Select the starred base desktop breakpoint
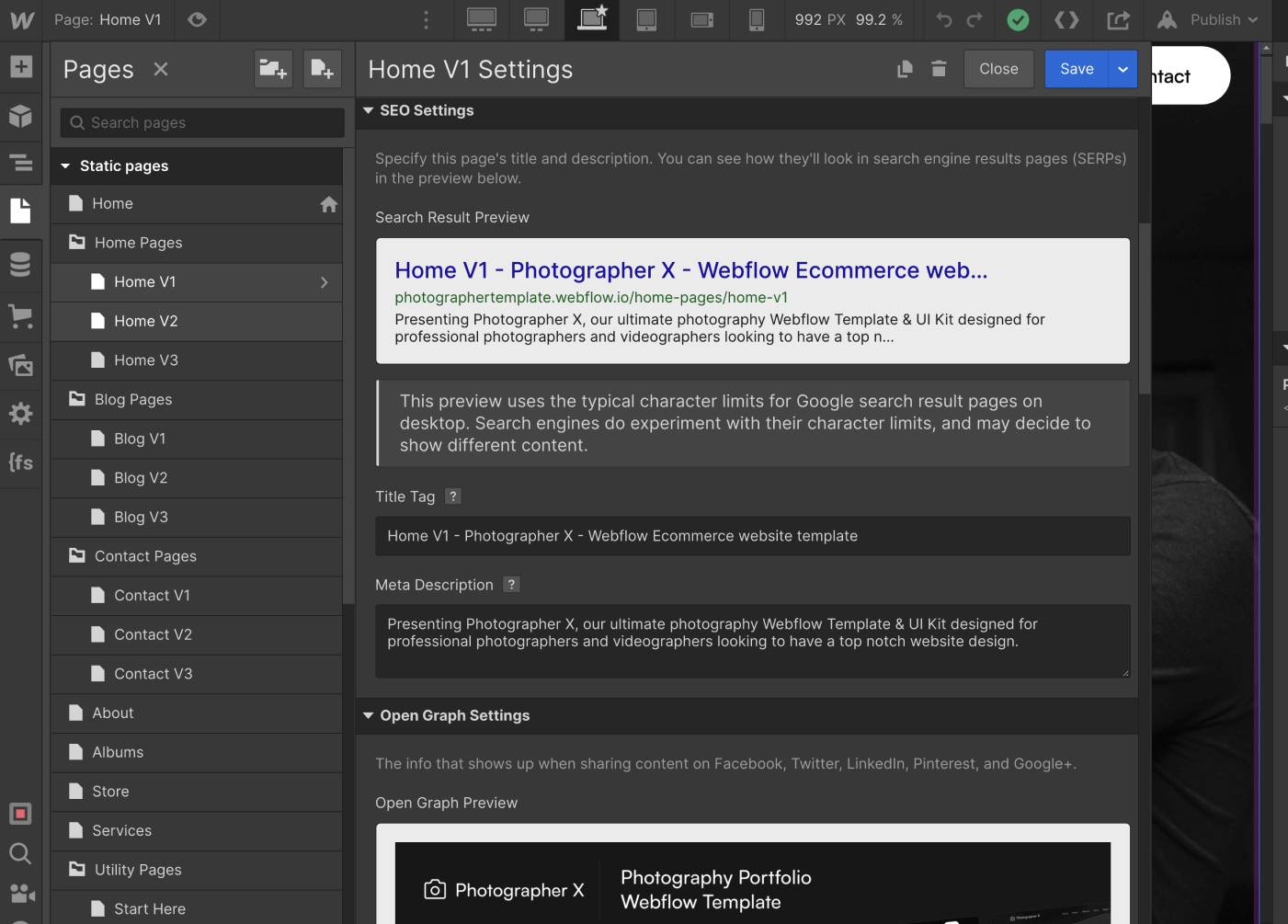This screenshot has height=924, width=1288. [x=592, y=19]
